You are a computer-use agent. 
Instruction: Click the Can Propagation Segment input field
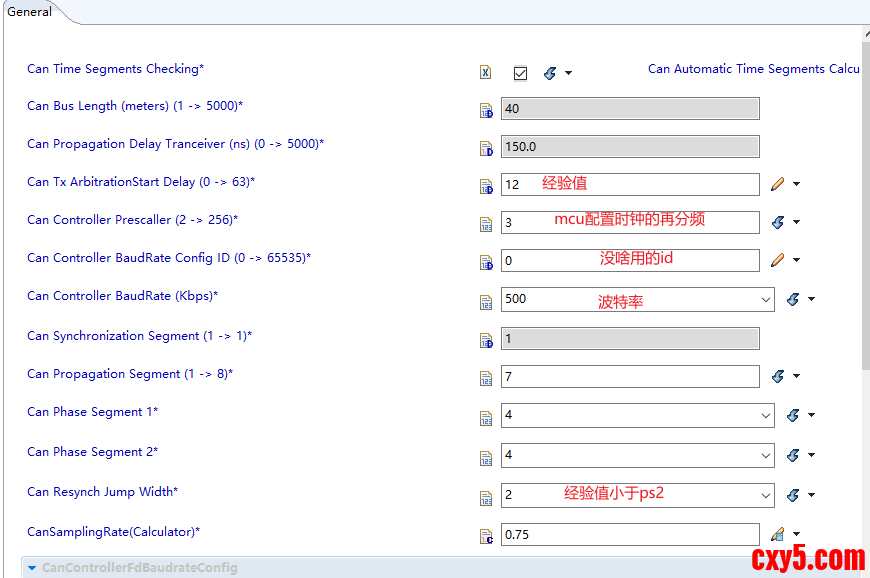pyautogui.click(x=629, y=376)
